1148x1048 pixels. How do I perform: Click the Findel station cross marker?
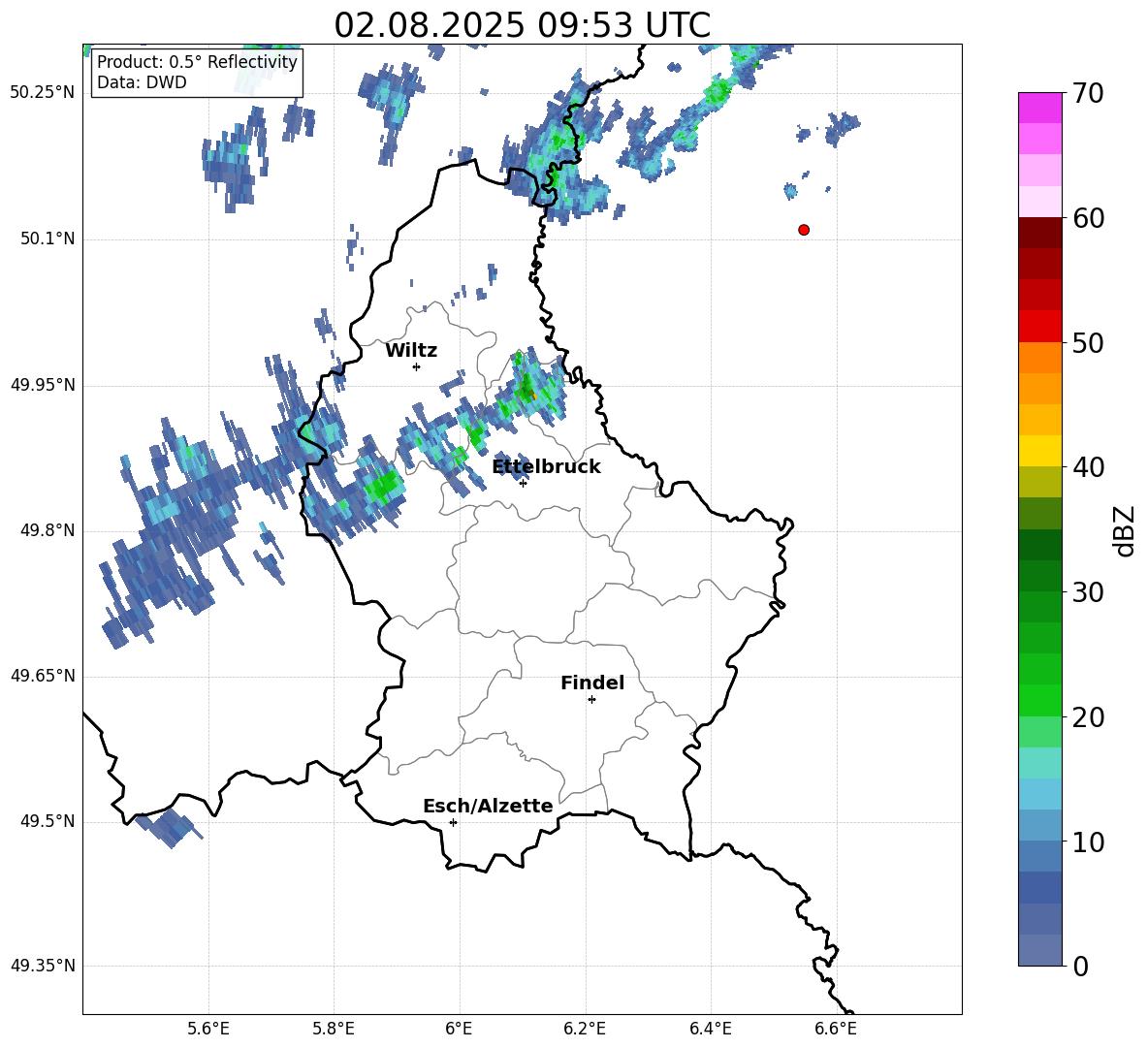click(591, 700)
